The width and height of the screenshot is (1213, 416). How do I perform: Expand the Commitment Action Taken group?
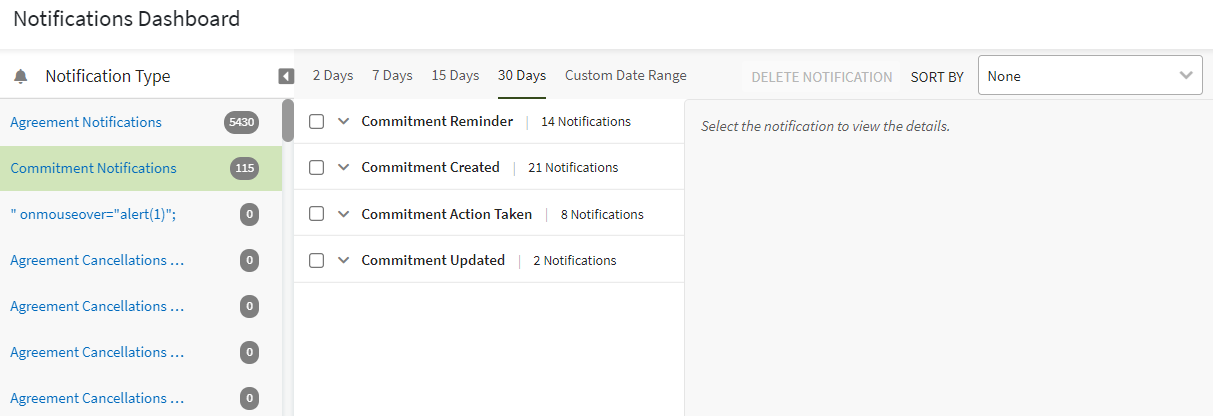click(x=344, y=214)
